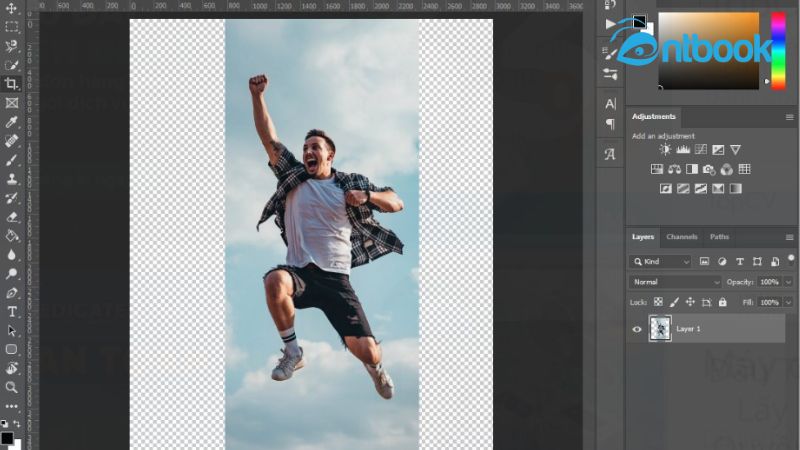The height and width of the screenshot is (450, 800).
Task: Select the Blur tool
Action: coord(11,255)
